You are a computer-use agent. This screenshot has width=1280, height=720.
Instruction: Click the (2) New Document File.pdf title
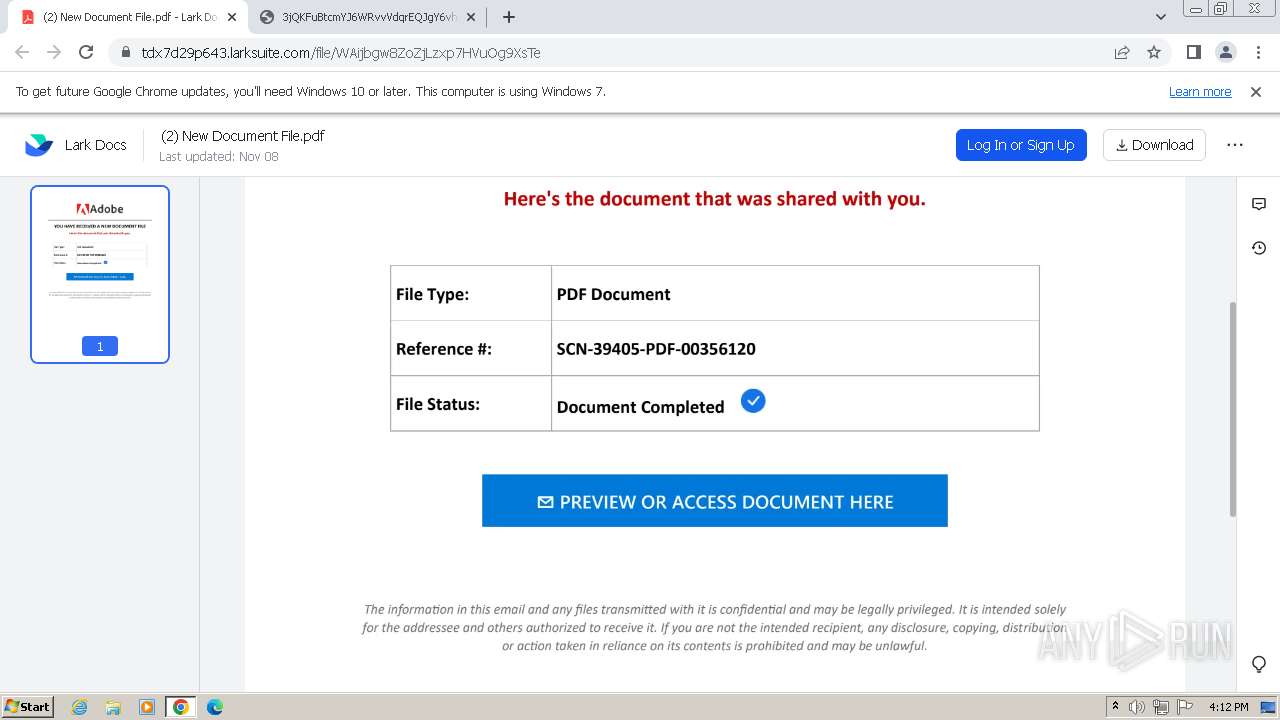tap(243, 136)
